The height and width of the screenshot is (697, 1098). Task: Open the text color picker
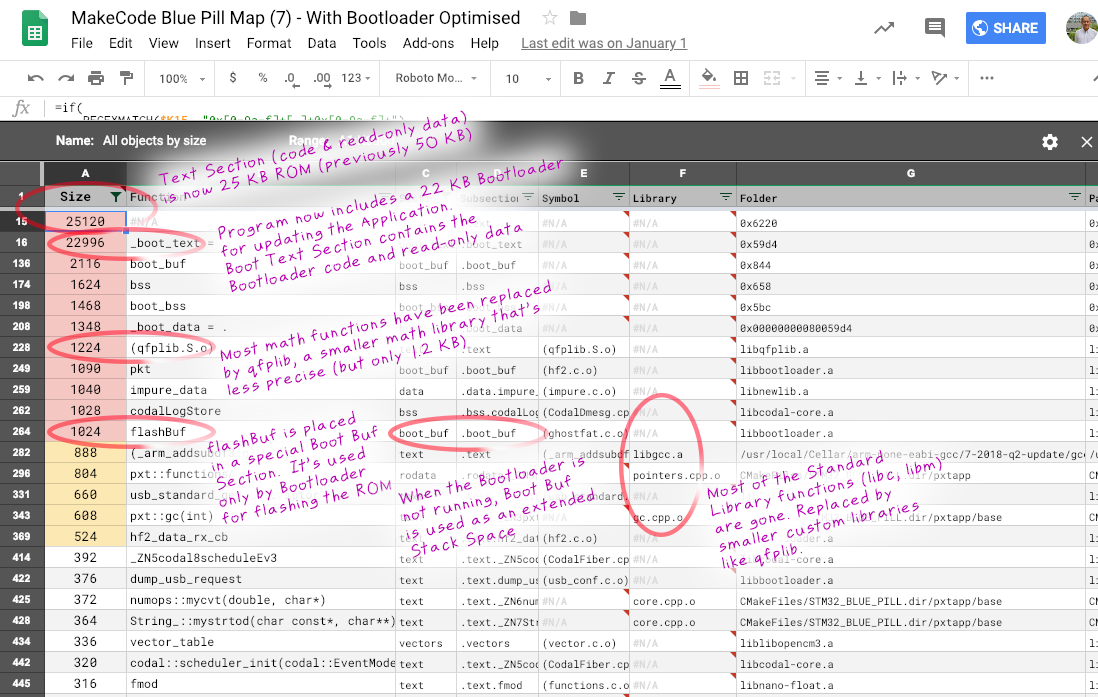[x=670, y=78]
